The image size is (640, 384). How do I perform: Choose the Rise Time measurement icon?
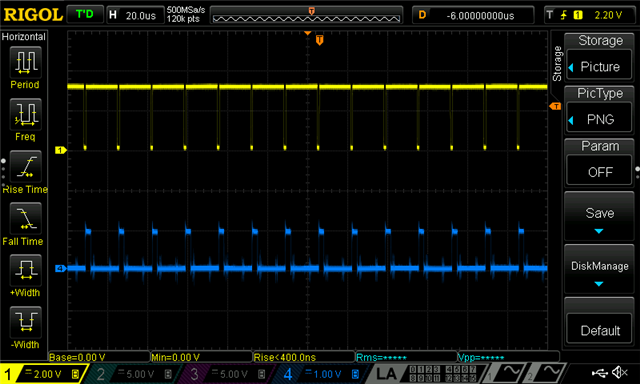[x=25, y=167]
